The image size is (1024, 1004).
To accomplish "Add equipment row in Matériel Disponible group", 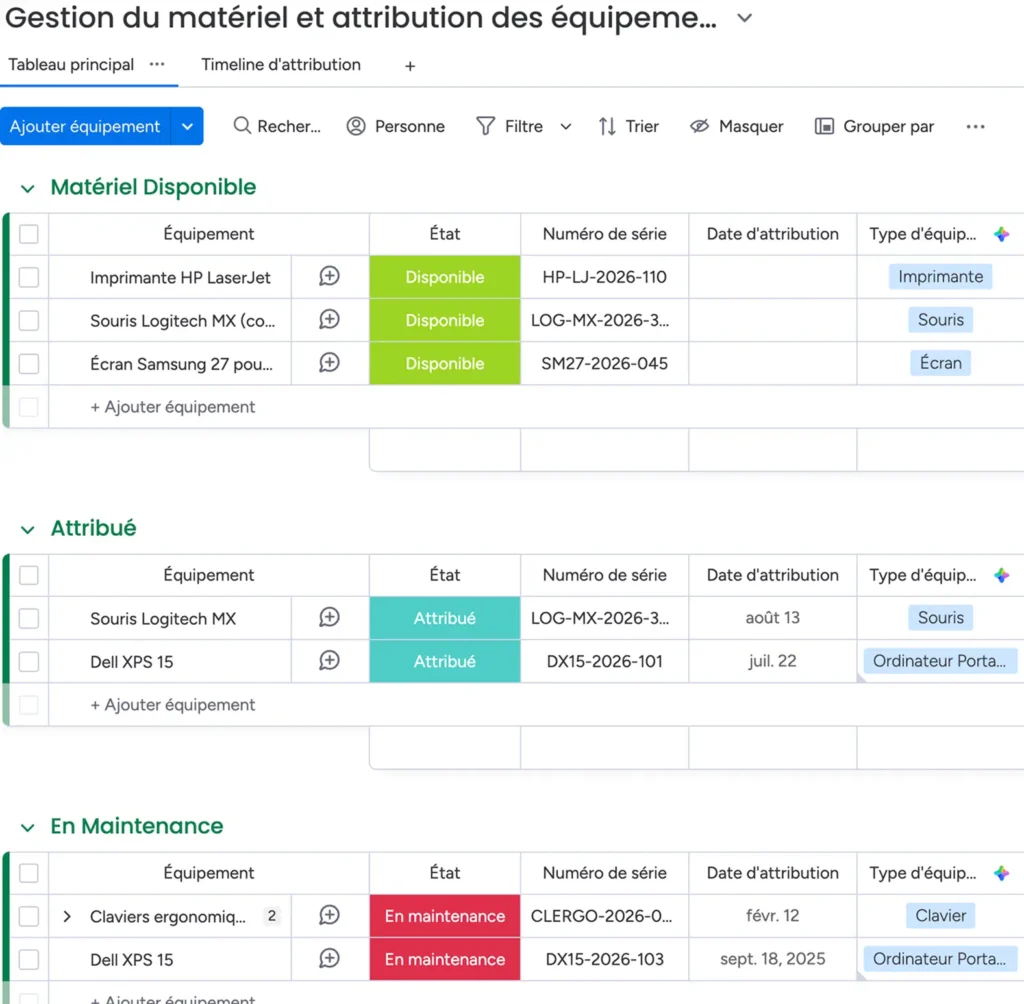I will 173,406.
